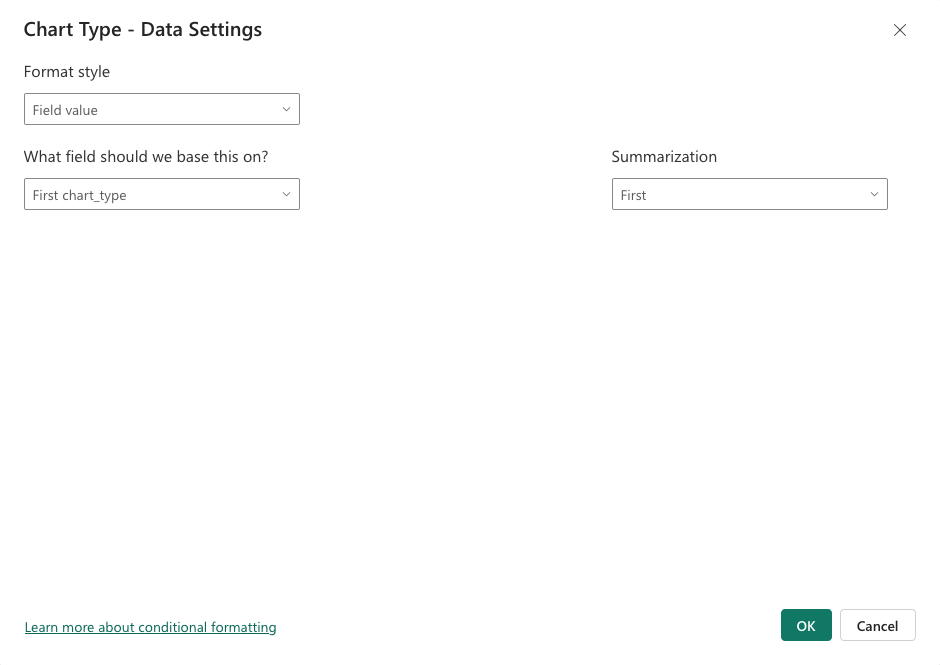Confirm changes with the green OK button

[x=806, y=625]
